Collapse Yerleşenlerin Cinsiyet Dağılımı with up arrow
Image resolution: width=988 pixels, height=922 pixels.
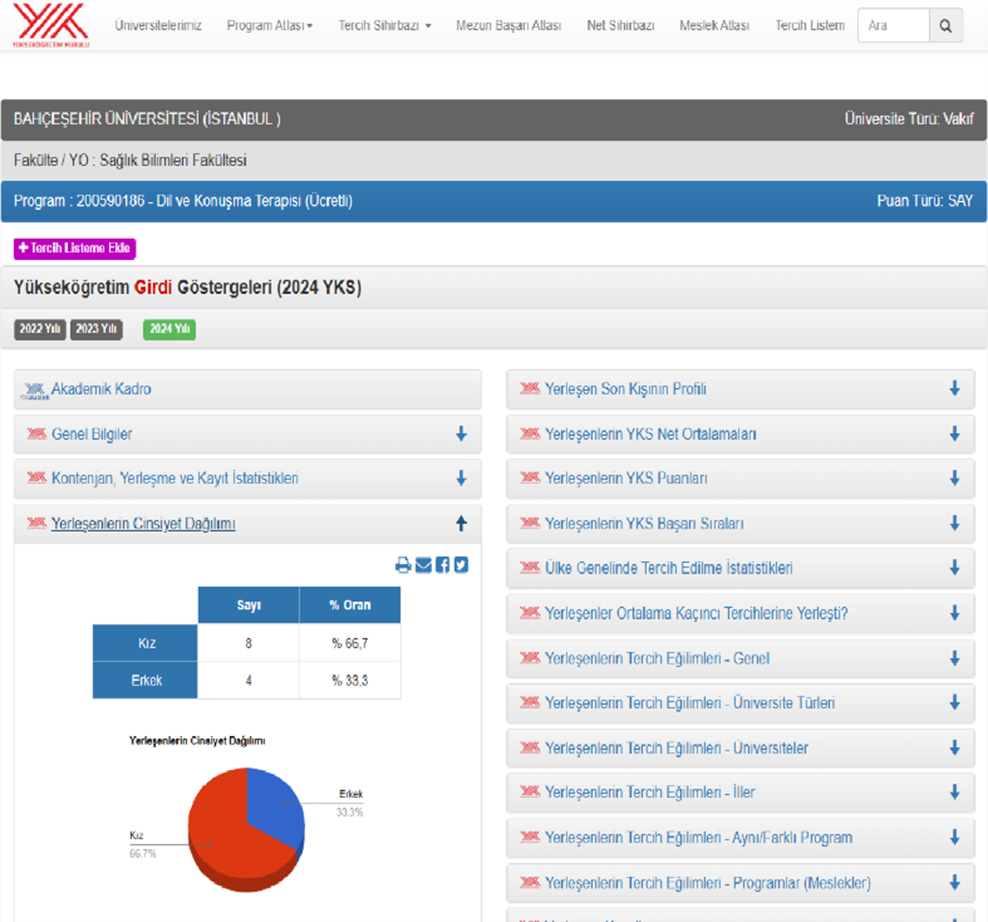coord(461,523)
